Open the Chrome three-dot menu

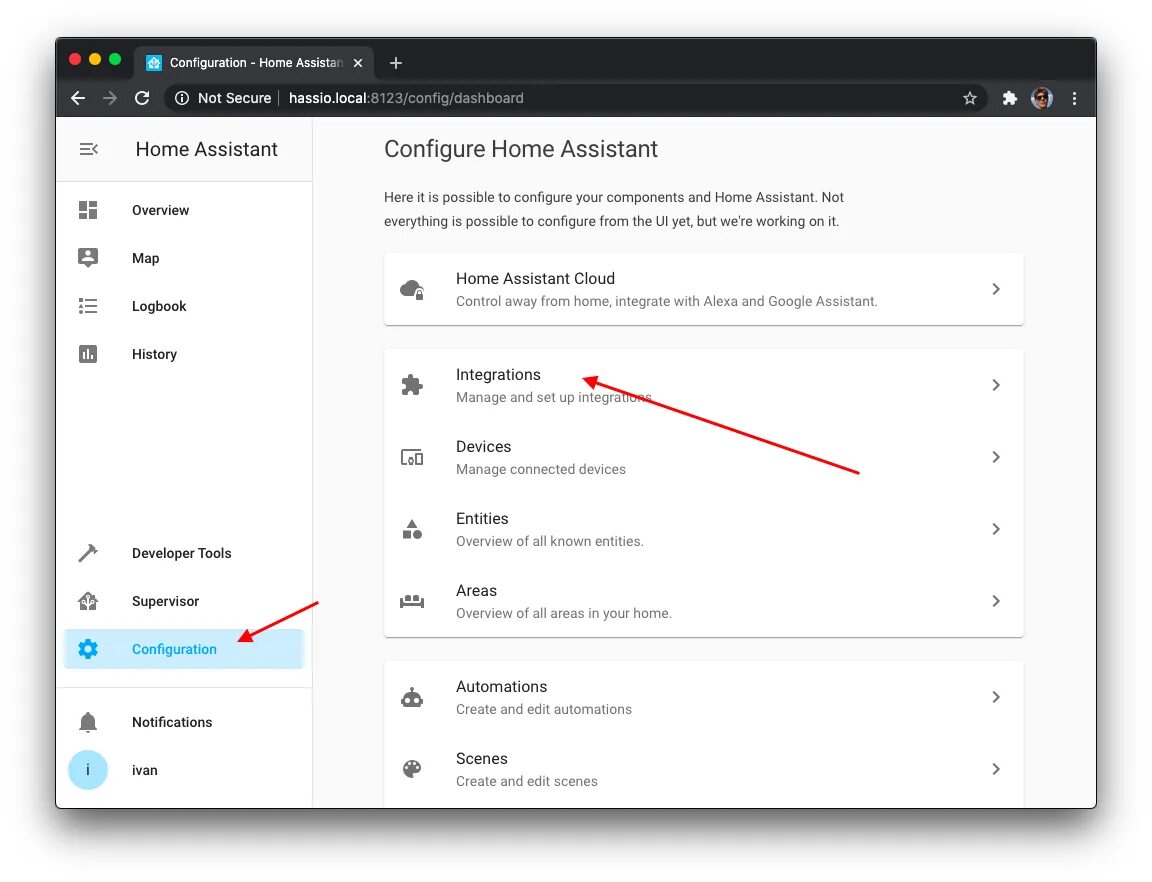click(1074, 98)
